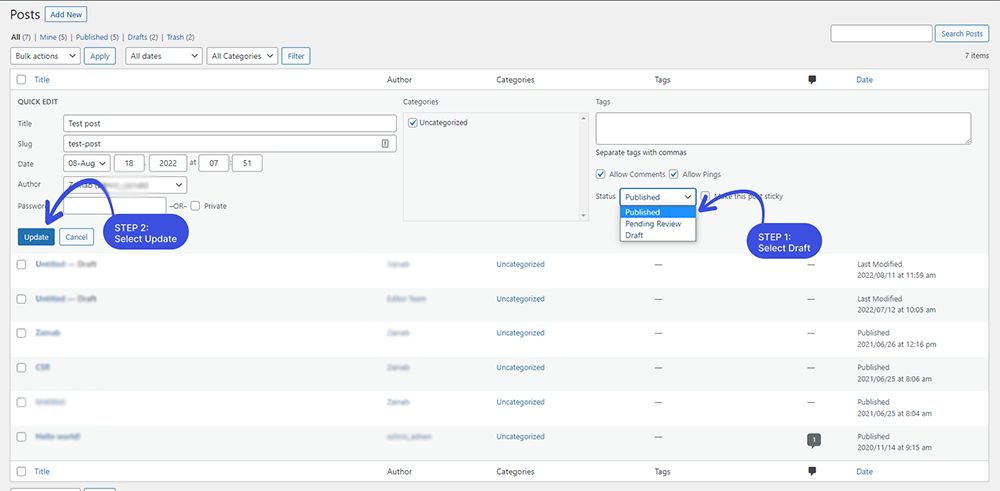
Task: Click the blue Update button
Action: pyautogui.click(x=36, y=237)
